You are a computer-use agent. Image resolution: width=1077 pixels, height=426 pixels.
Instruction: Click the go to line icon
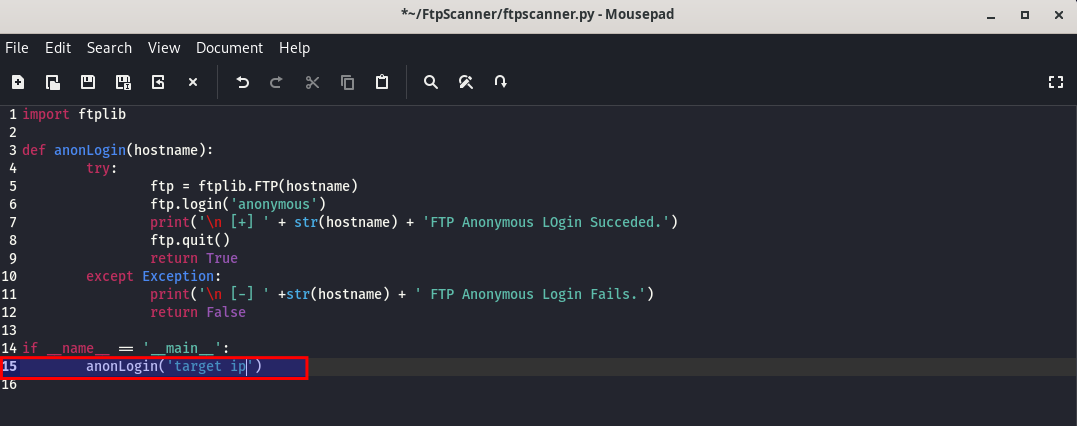[501, 82]
